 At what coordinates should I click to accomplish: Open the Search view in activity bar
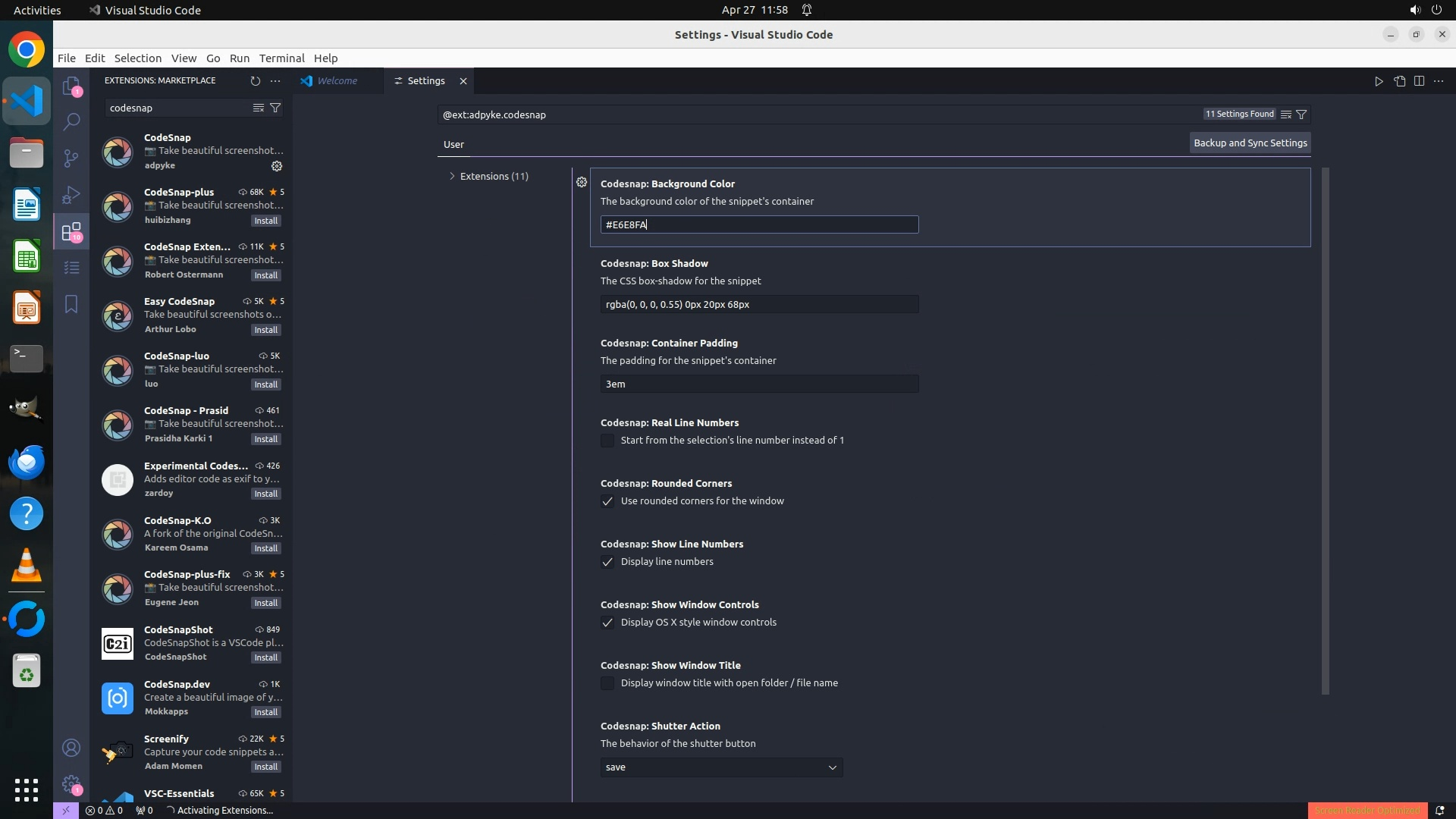pyautogui.click(x=71, y=121)
